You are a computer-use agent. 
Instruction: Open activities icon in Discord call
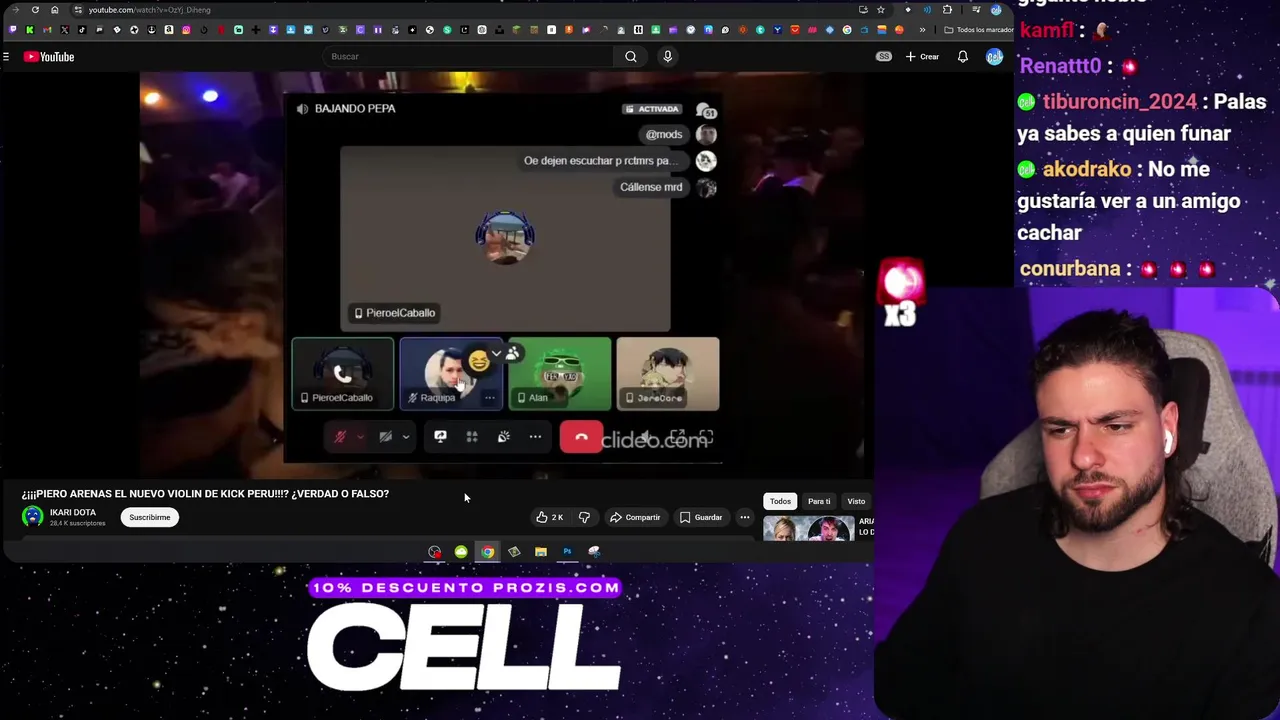pos(472,437)
